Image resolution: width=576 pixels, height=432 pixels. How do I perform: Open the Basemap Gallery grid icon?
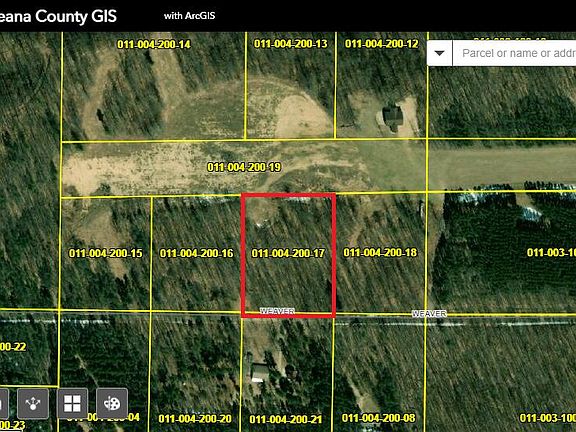72,403
